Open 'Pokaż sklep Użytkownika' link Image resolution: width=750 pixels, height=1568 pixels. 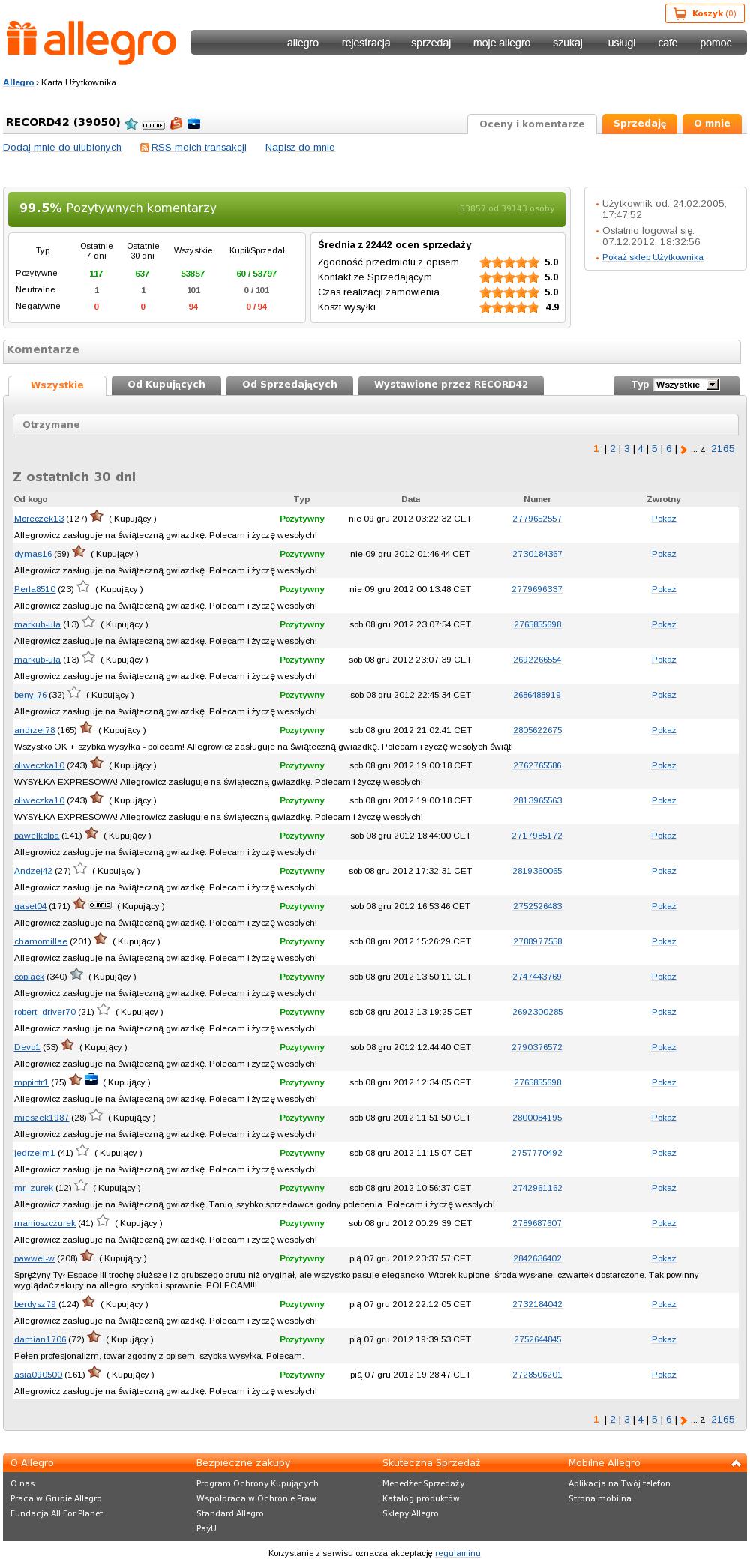(x=652, y=257)
